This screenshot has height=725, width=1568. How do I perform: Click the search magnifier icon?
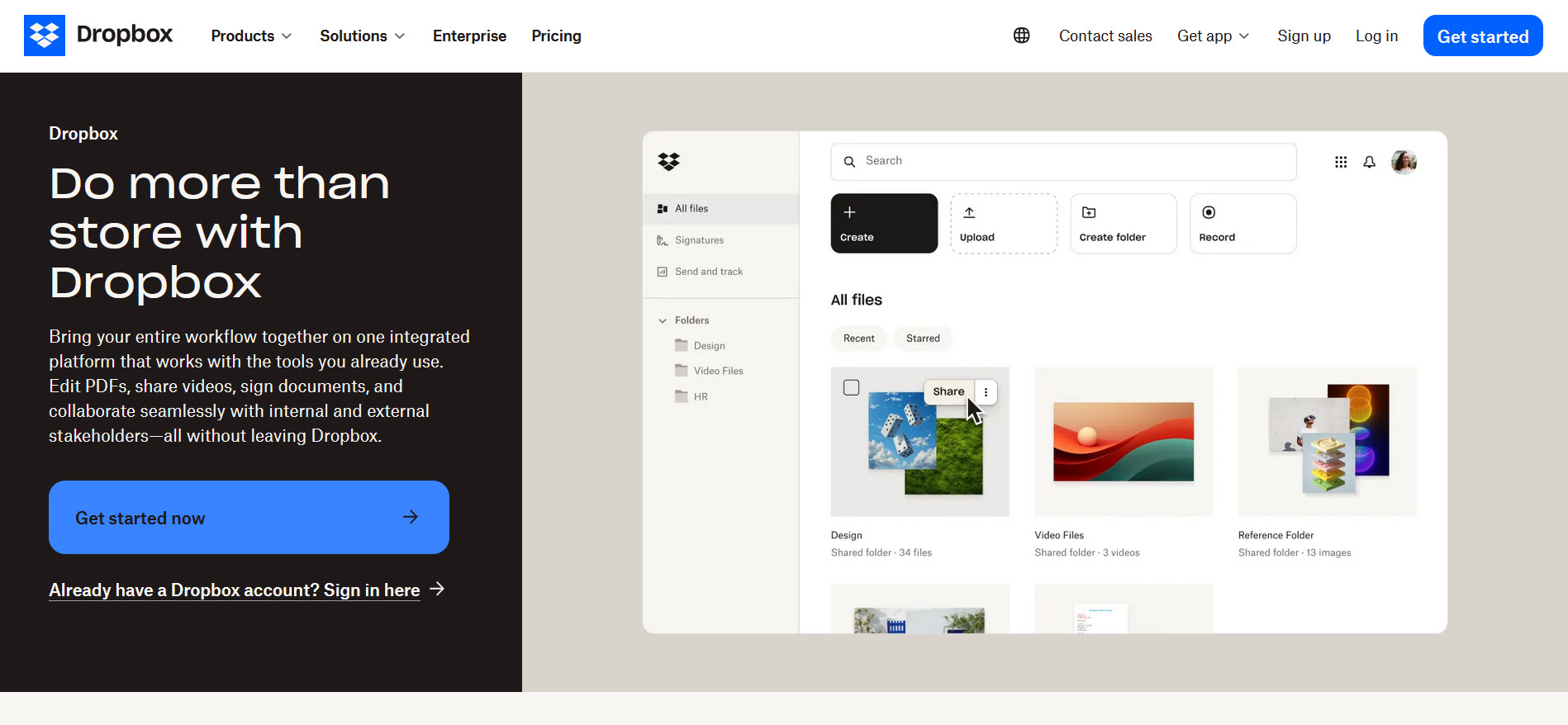pyautogui.click(x=849, y=162)
